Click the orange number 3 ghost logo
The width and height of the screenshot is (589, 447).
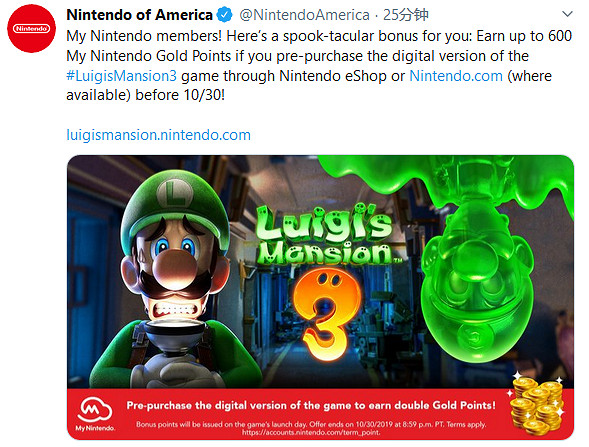[326, 315]
